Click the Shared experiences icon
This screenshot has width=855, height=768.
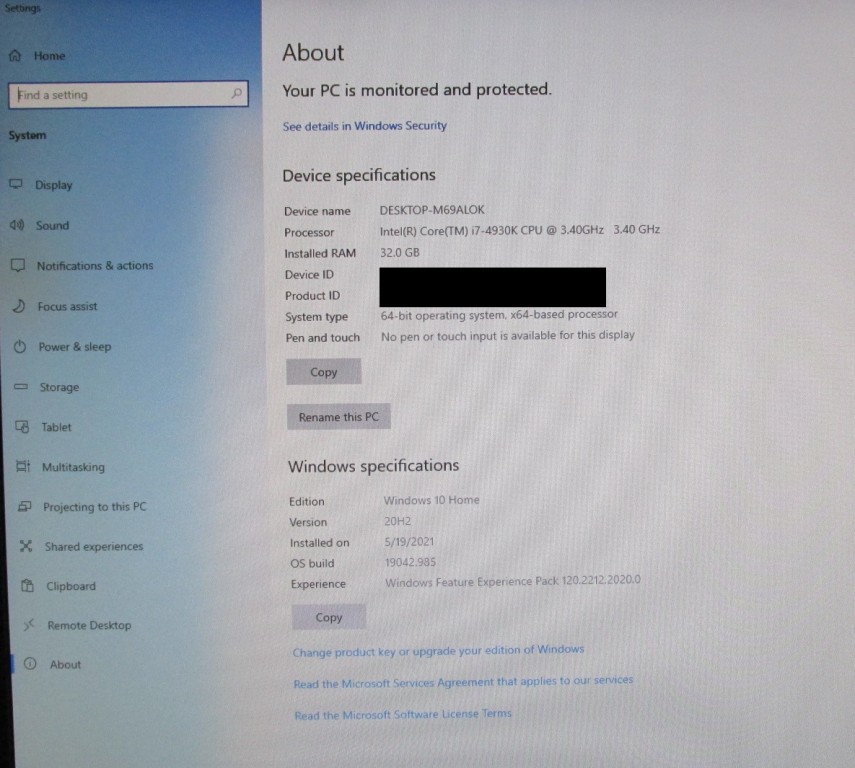[x=26, y=546]
